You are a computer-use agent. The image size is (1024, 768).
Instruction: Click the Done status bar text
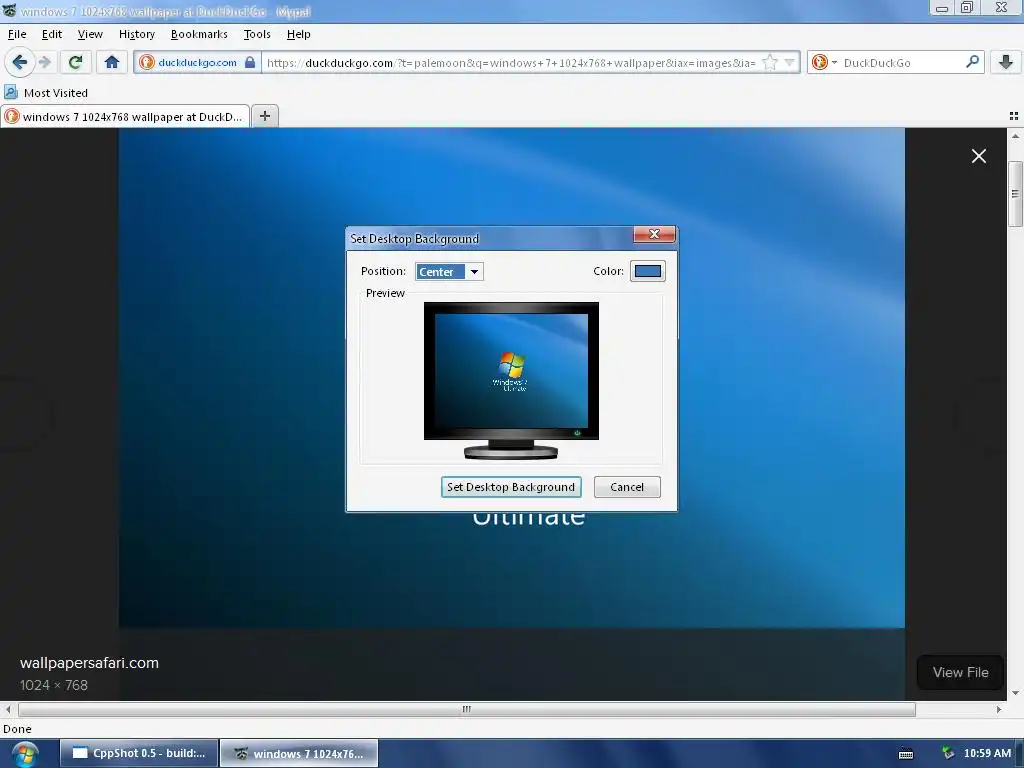pyautogui.click(x=17, y=729)
